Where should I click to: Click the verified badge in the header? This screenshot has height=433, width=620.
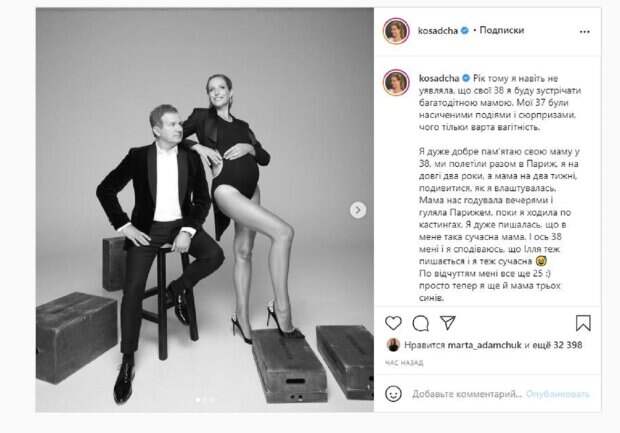(x=465, y=30)
